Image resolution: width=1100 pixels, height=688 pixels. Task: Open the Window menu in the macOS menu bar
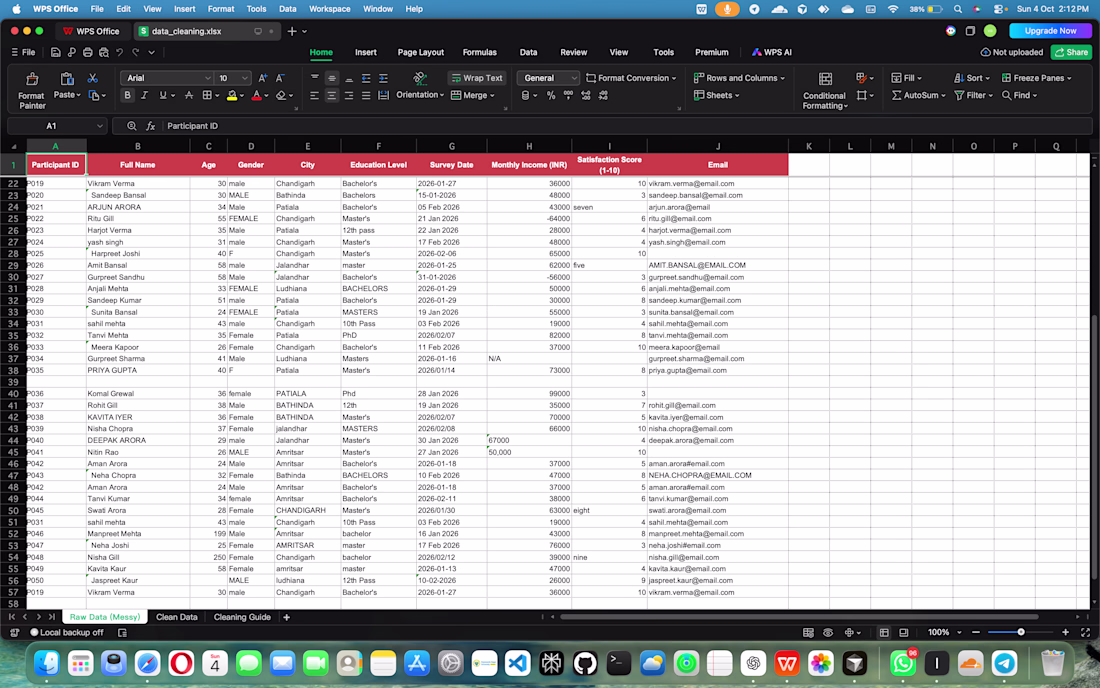377,9
